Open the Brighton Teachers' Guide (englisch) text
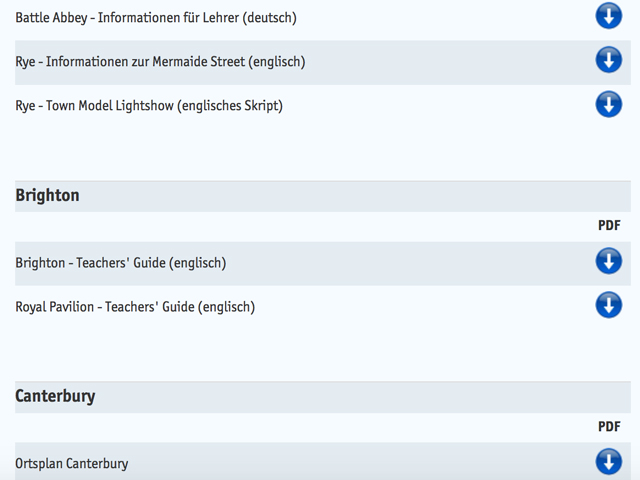Viewport: 640px width, 480px height. 120,263
